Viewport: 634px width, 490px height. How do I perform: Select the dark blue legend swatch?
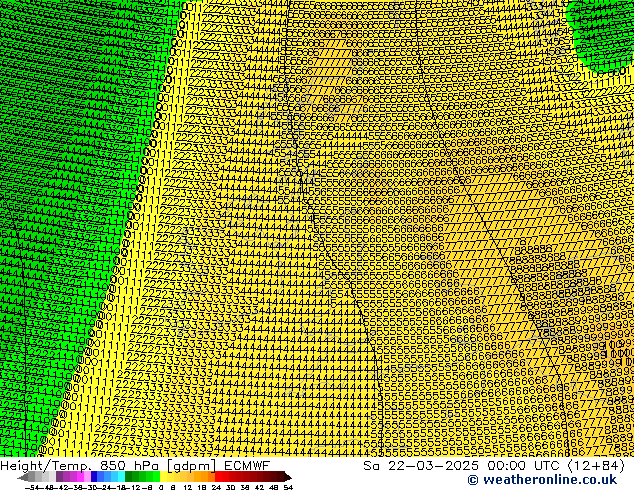94,477
